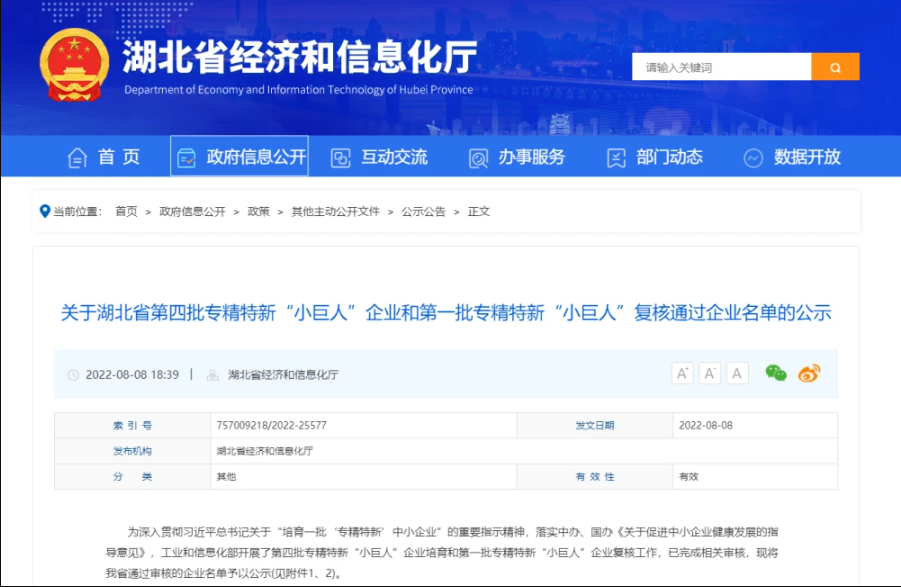The height and width of the screenshot is (587, 901).
Task: Open 其他主动公开文件 breadcrumb link
Action: pyautogui.click(x=335, y=212)
